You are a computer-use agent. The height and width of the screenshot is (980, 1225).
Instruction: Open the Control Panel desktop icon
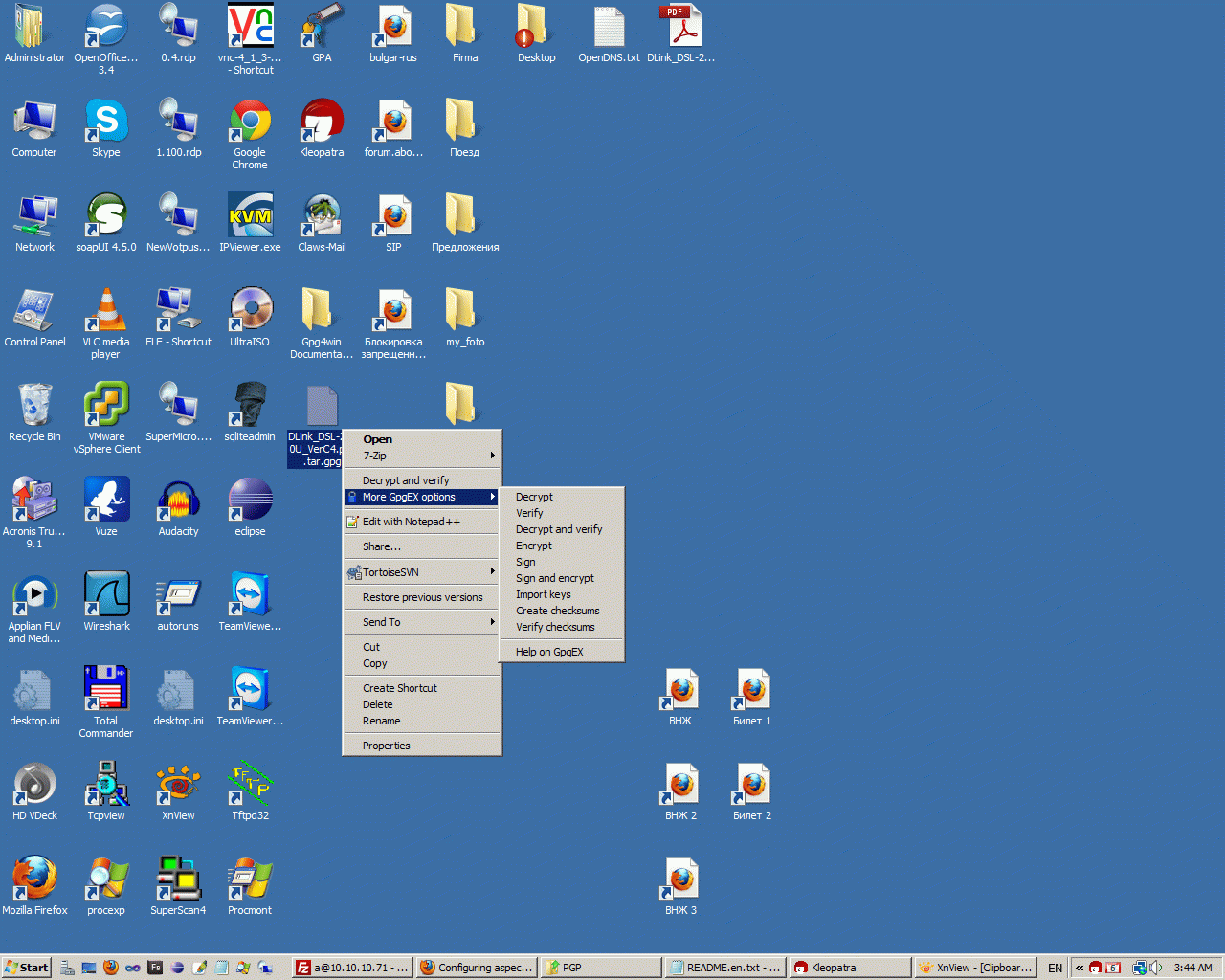(x=34, y=318)
